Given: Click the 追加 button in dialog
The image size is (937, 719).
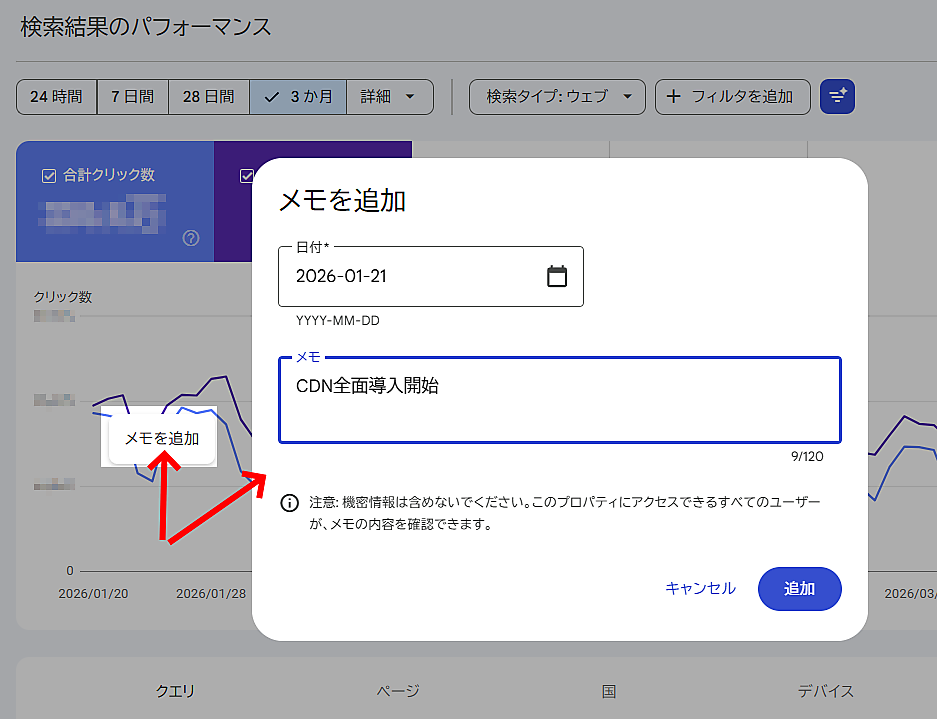Looking at the screenshot, I should point(799,589).
